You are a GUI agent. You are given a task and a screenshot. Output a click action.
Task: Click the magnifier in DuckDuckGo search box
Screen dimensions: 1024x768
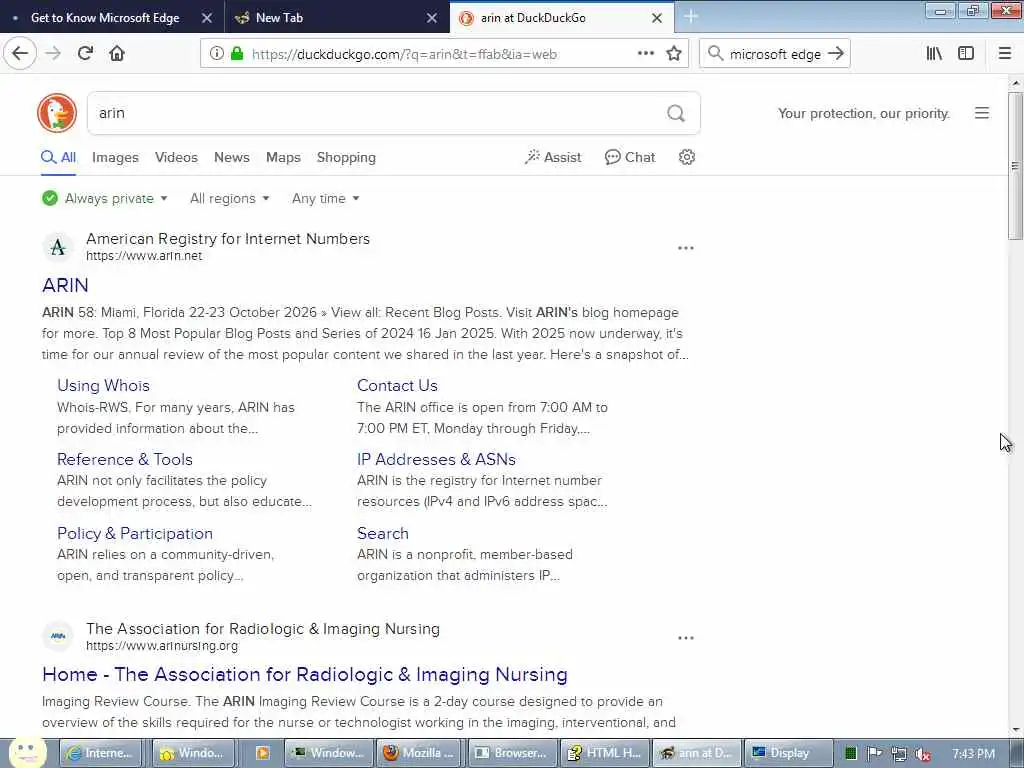[676, 114]
